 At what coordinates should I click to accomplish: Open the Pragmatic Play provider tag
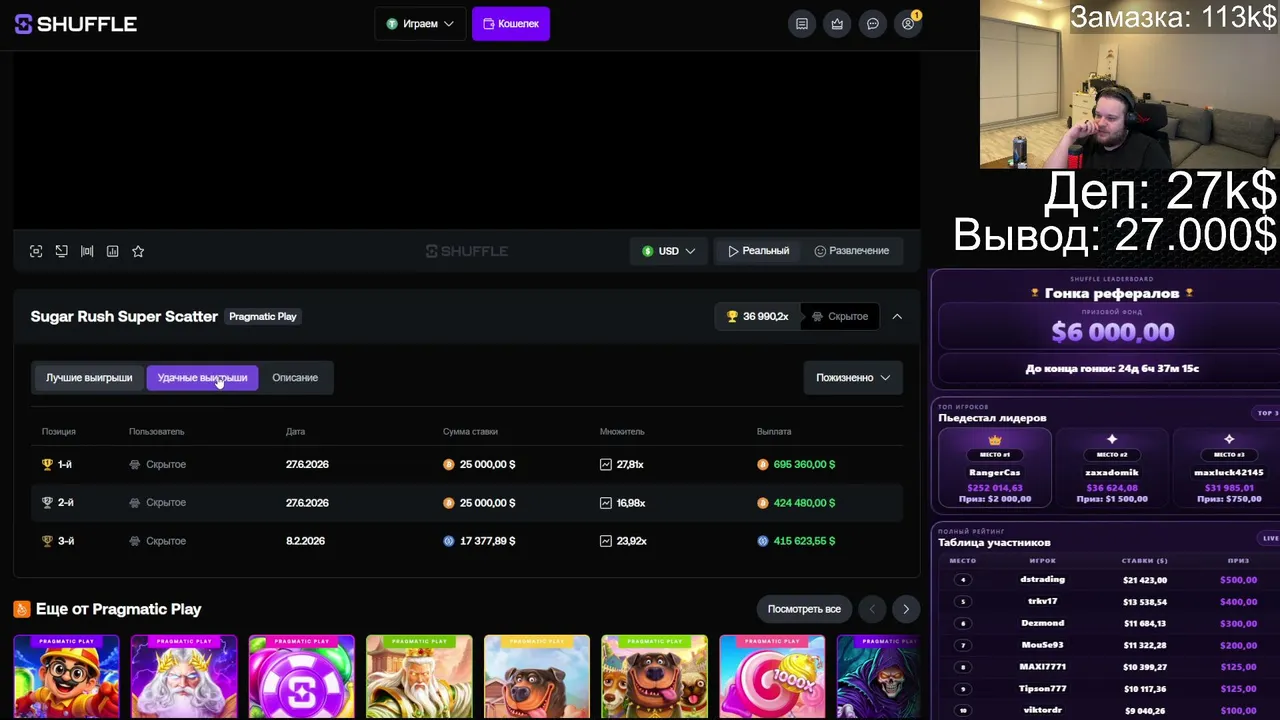coord(263,316)
